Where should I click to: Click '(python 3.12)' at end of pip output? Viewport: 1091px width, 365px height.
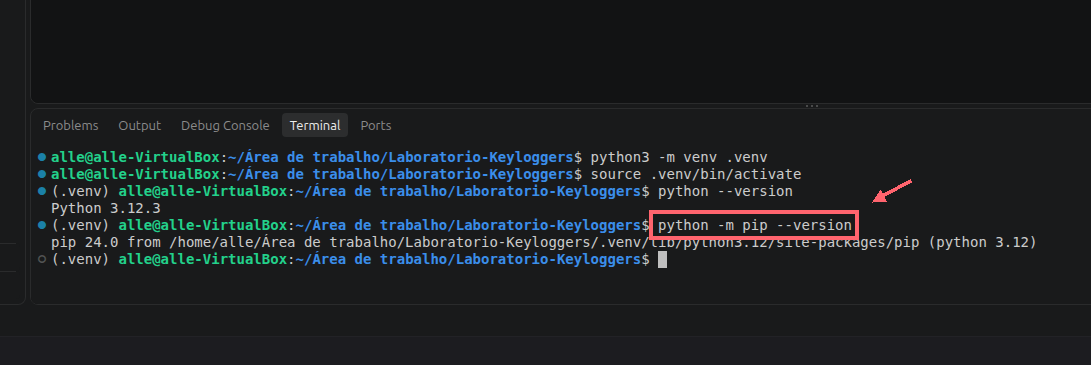pos(982,243)
